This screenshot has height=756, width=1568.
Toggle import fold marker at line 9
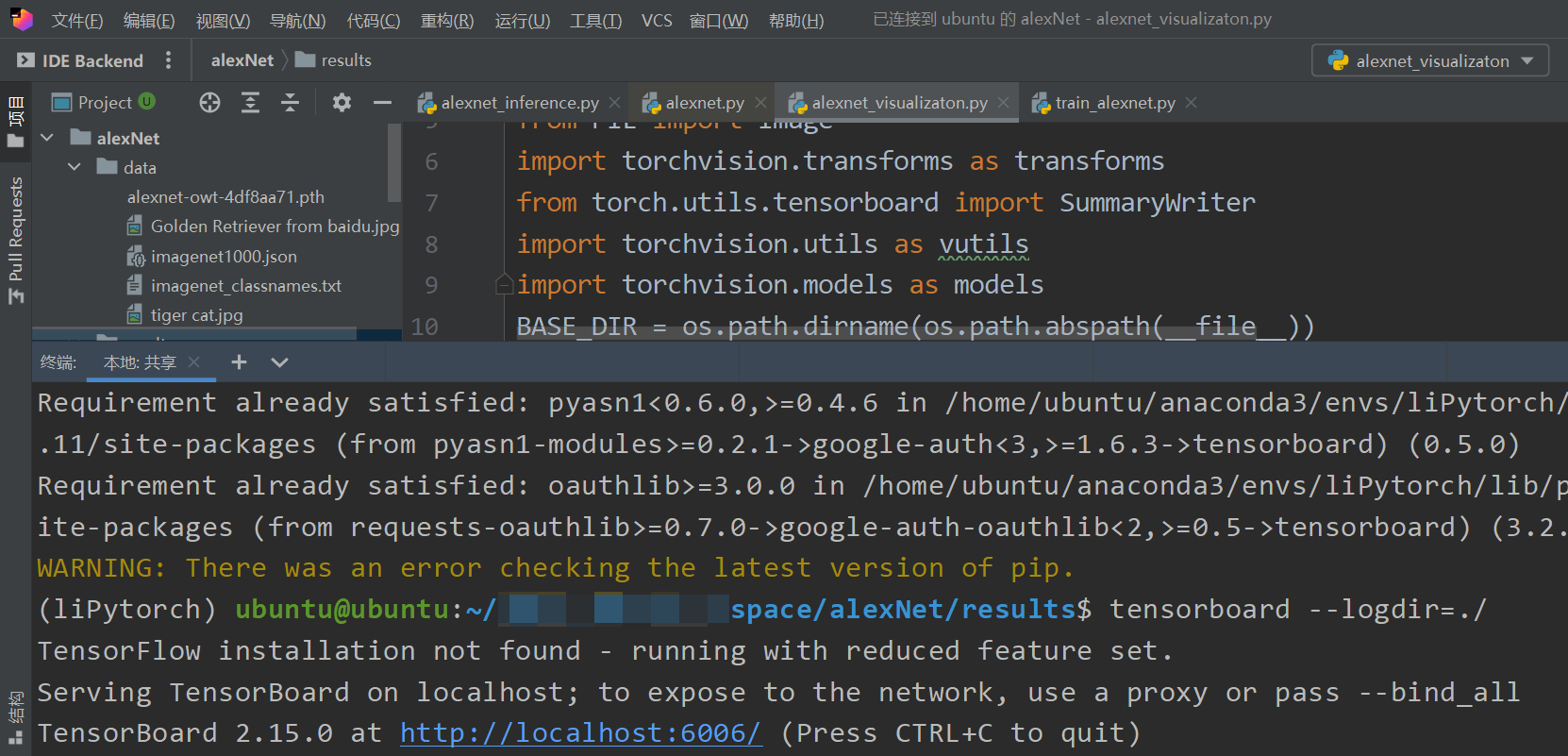tap(505, 284)
